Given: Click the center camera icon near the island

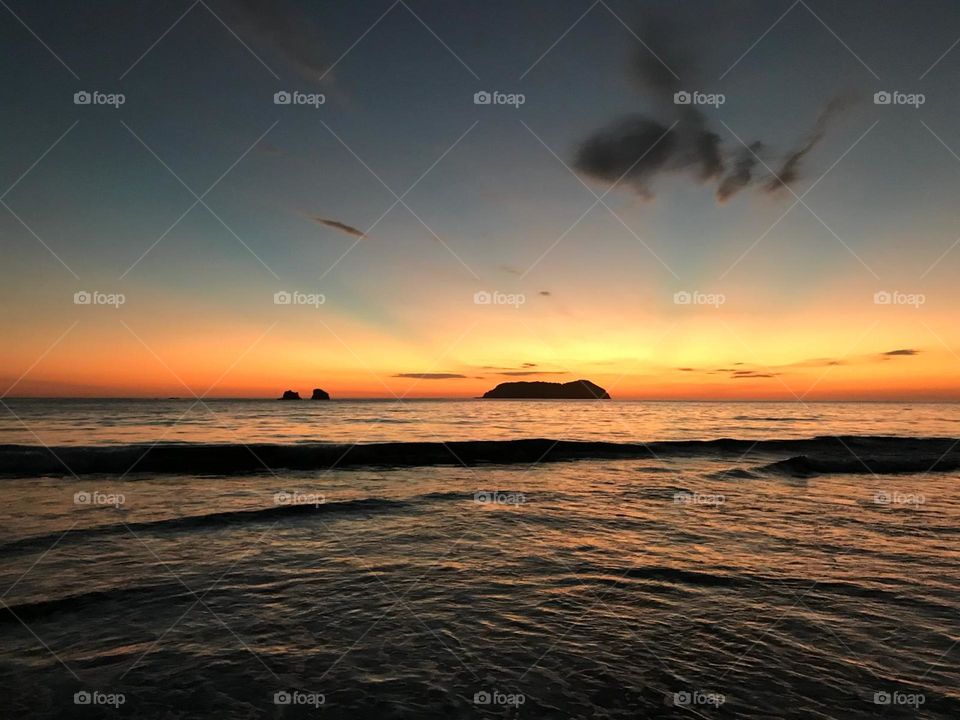Looking at the screenshot, I should [x=481, y=298].
